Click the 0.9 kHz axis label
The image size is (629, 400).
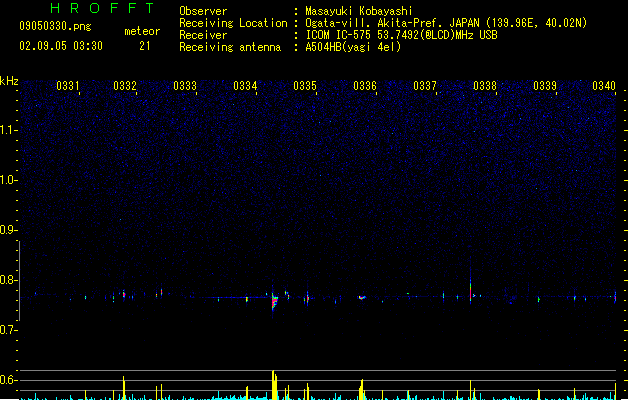[8, 230]
